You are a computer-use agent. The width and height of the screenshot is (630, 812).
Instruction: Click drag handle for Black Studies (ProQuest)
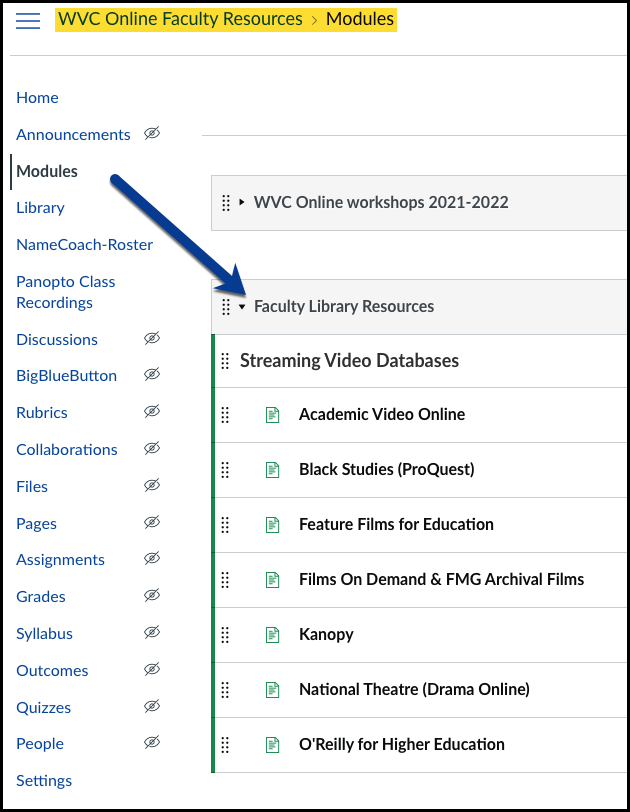pyautogui.click(x=225, y=470)
